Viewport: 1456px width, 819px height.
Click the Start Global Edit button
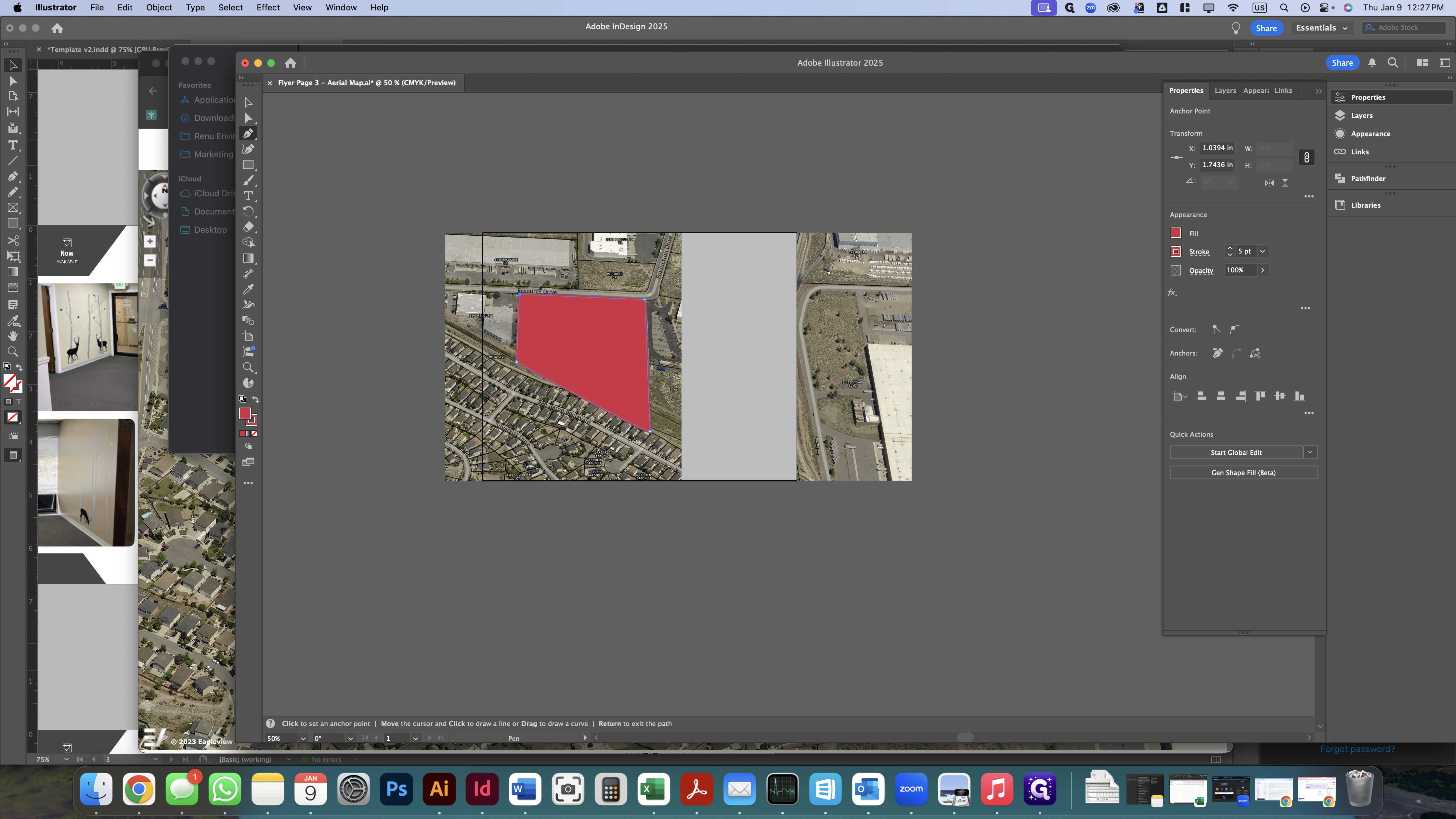(1236, 452)
